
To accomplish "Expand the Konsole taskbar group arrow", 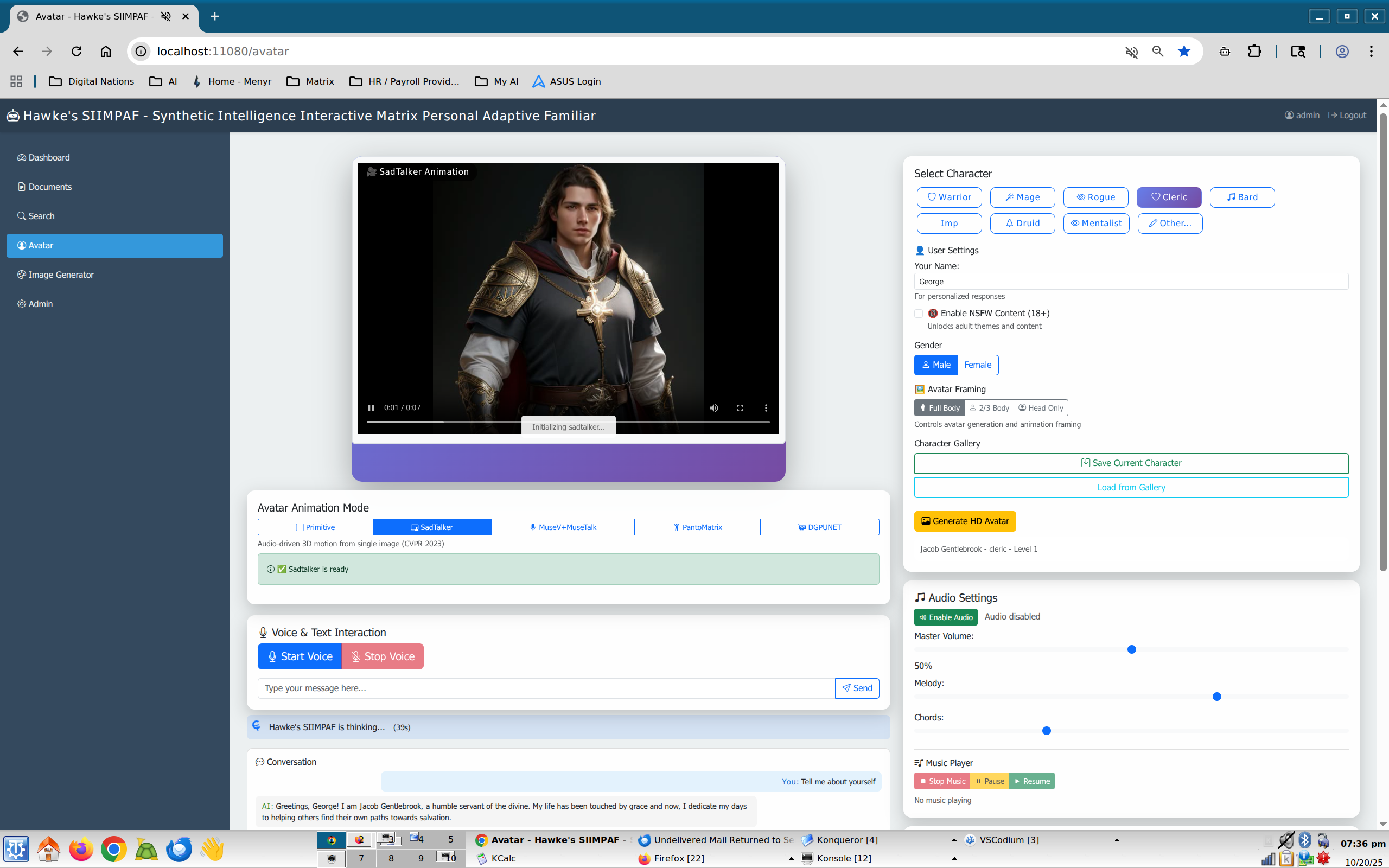I will pyautogui.click(x=954, y=858).
